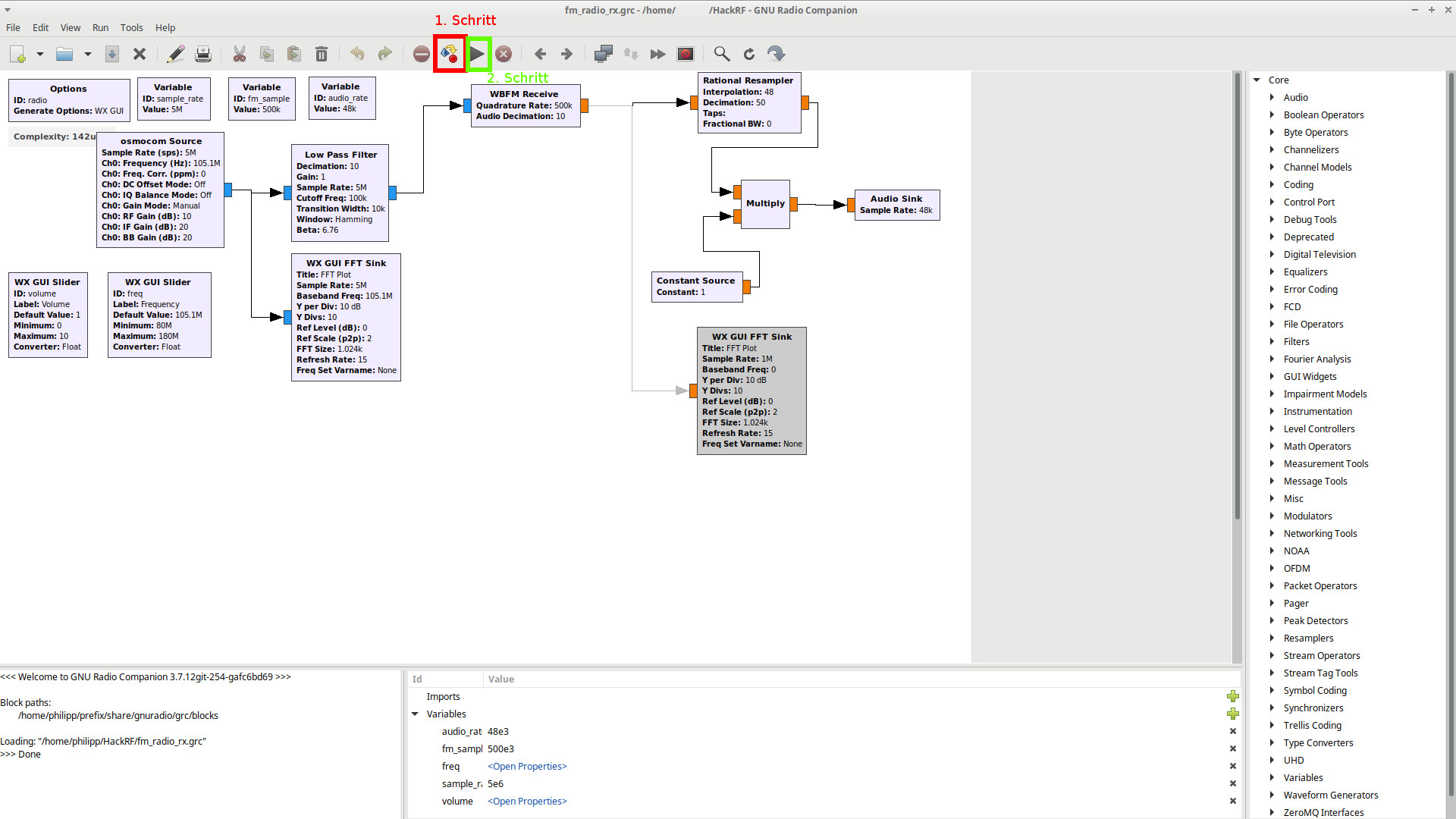Collapse the Variables tree node
The height and width of the screenshot is (819, 1456).
tap(415, 714)
